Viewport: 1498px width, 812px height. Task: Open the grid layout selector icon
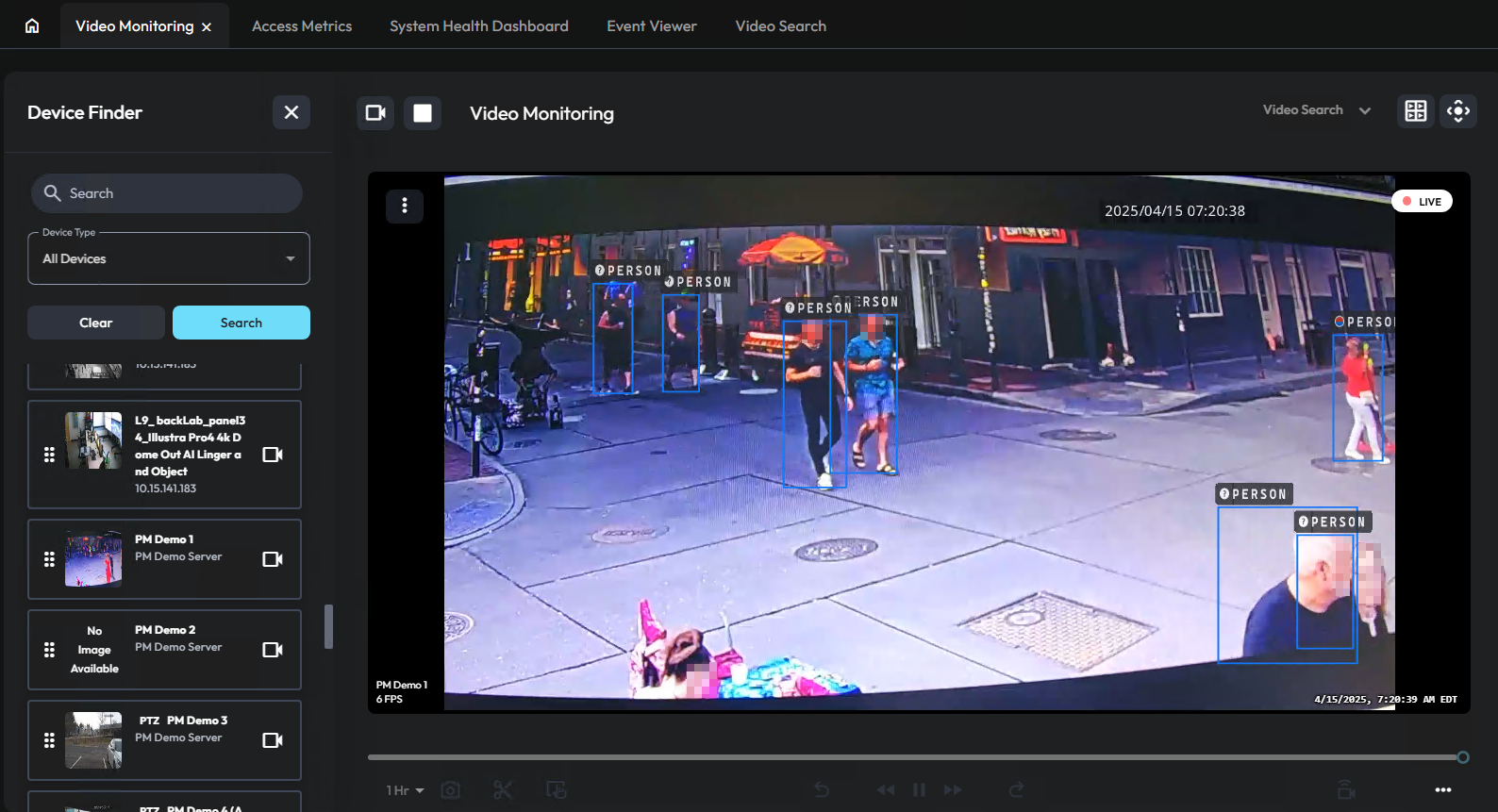1415,111
